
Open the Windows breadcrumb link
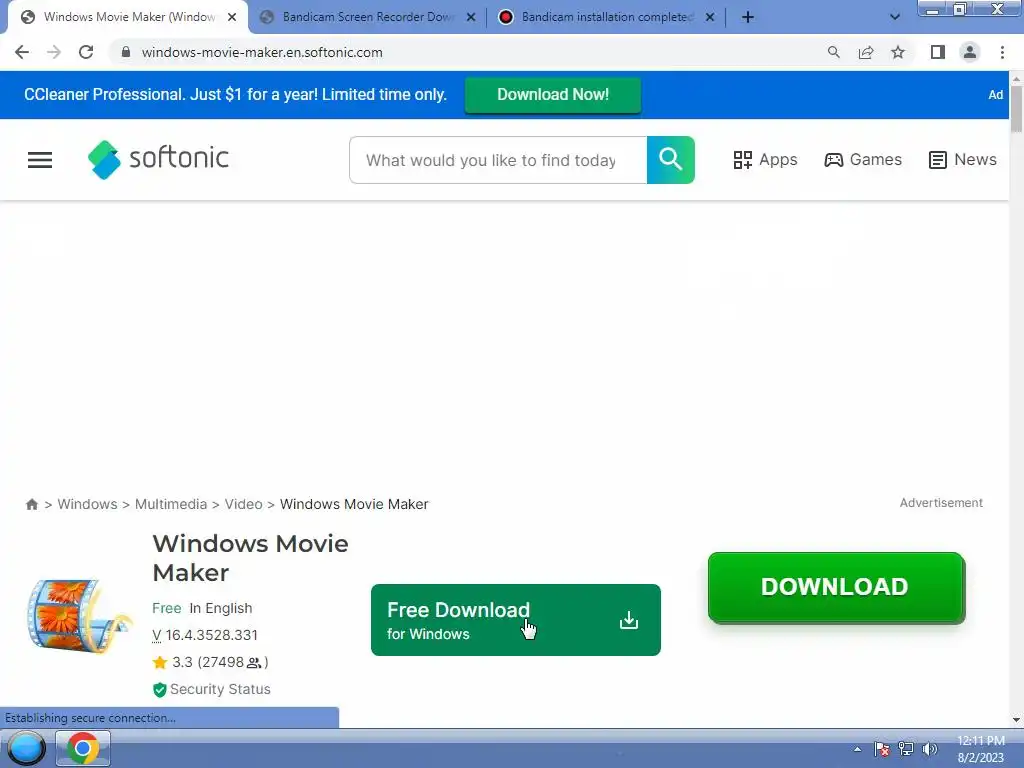point(88,504)
